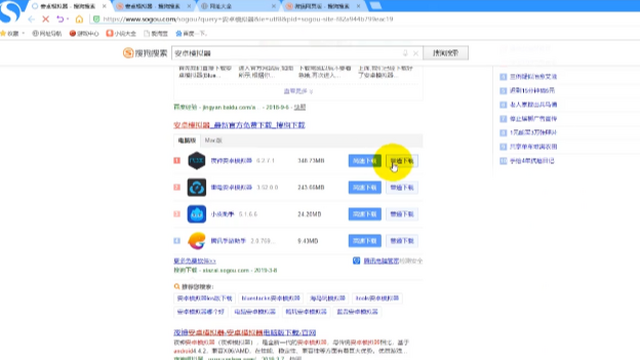Stop page loading with the red X
Screen dimensions: 640x360
pos(46,19)
